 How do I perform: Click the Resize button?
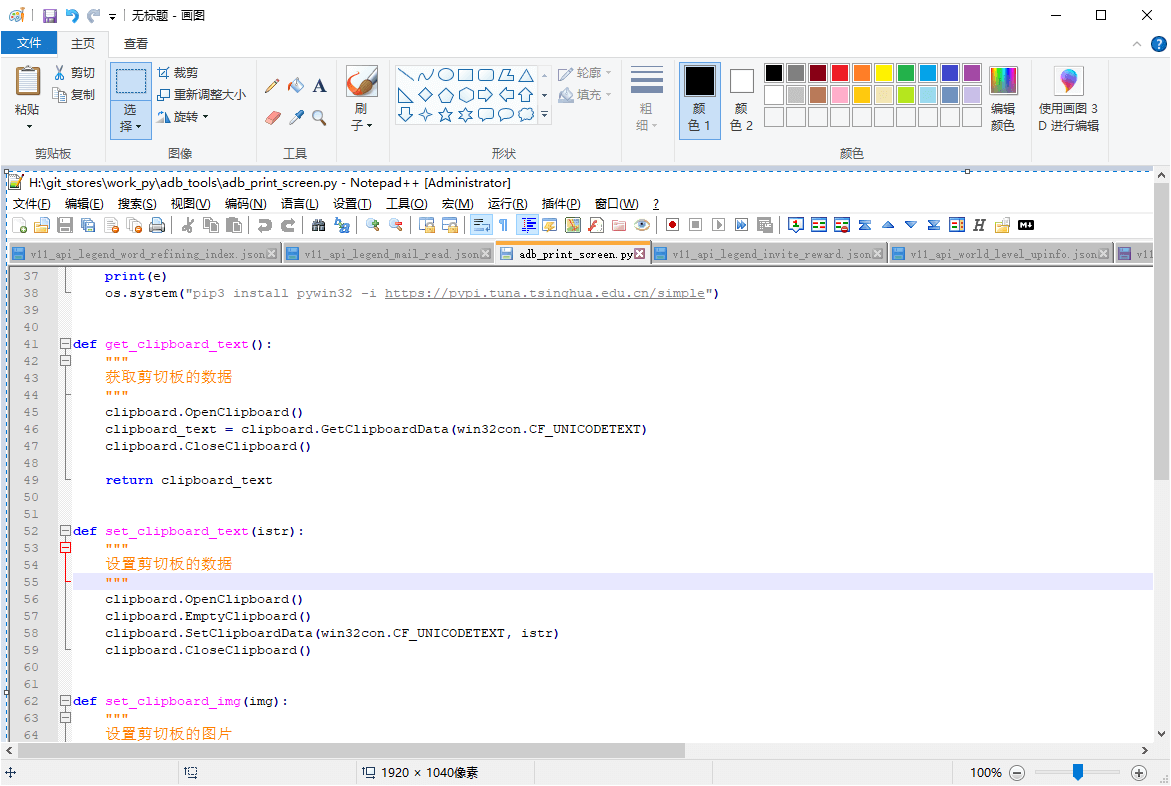pos(201,94)
